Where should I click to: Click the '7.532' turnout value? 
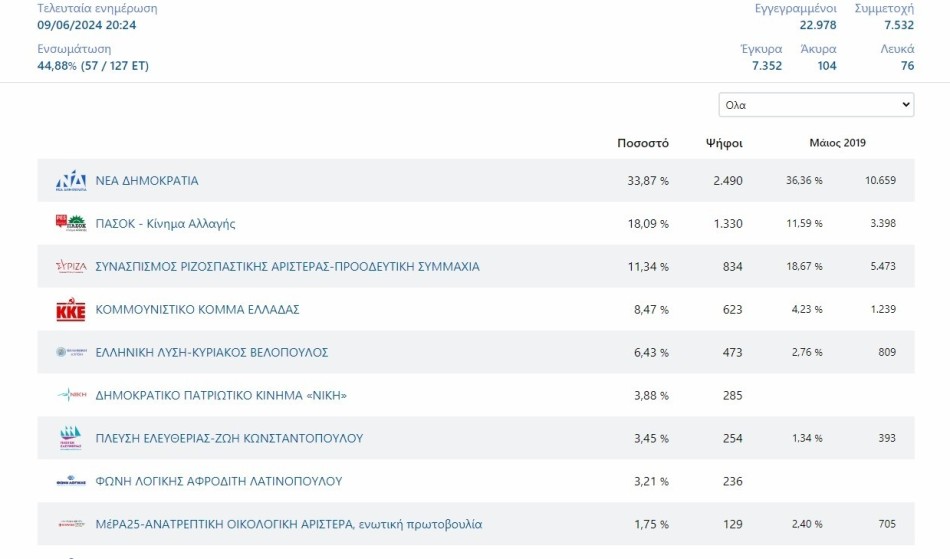point(899,25)
